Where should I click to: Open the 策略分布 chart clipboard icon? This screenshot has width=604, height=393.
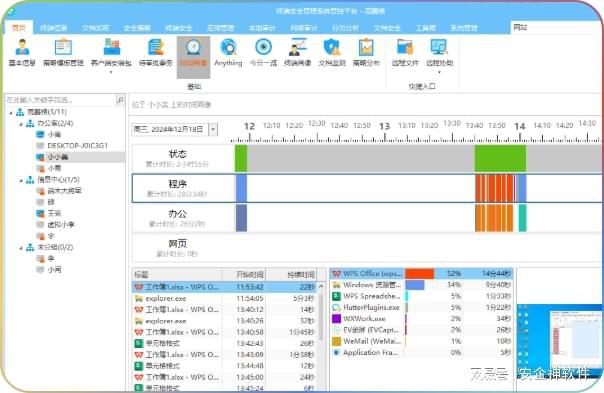tap(366, 47)
